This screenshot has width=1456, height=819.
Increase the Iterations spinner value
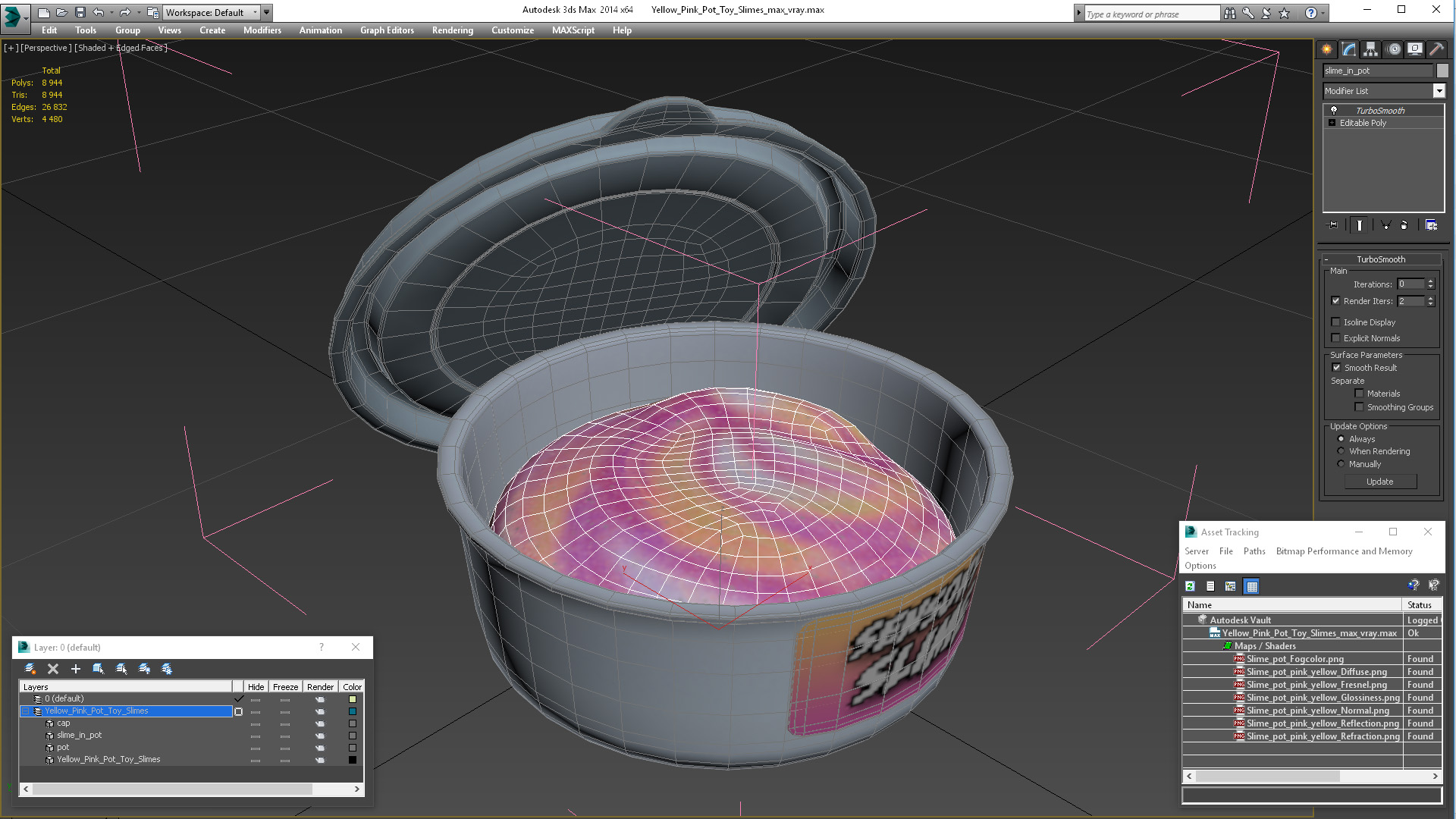click(x=1431, y=281)
